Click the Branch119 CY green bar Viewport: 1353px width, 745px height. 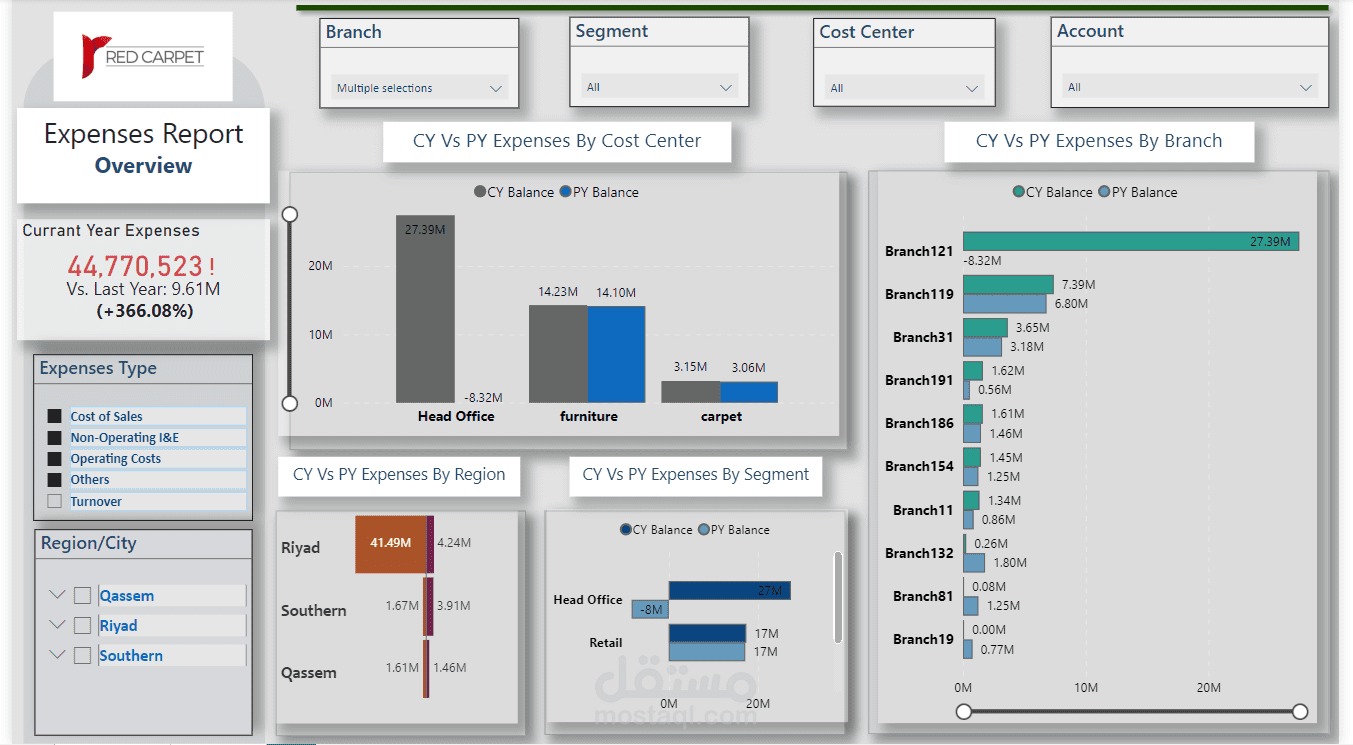pyautogui.click(x=1008, y=284)
